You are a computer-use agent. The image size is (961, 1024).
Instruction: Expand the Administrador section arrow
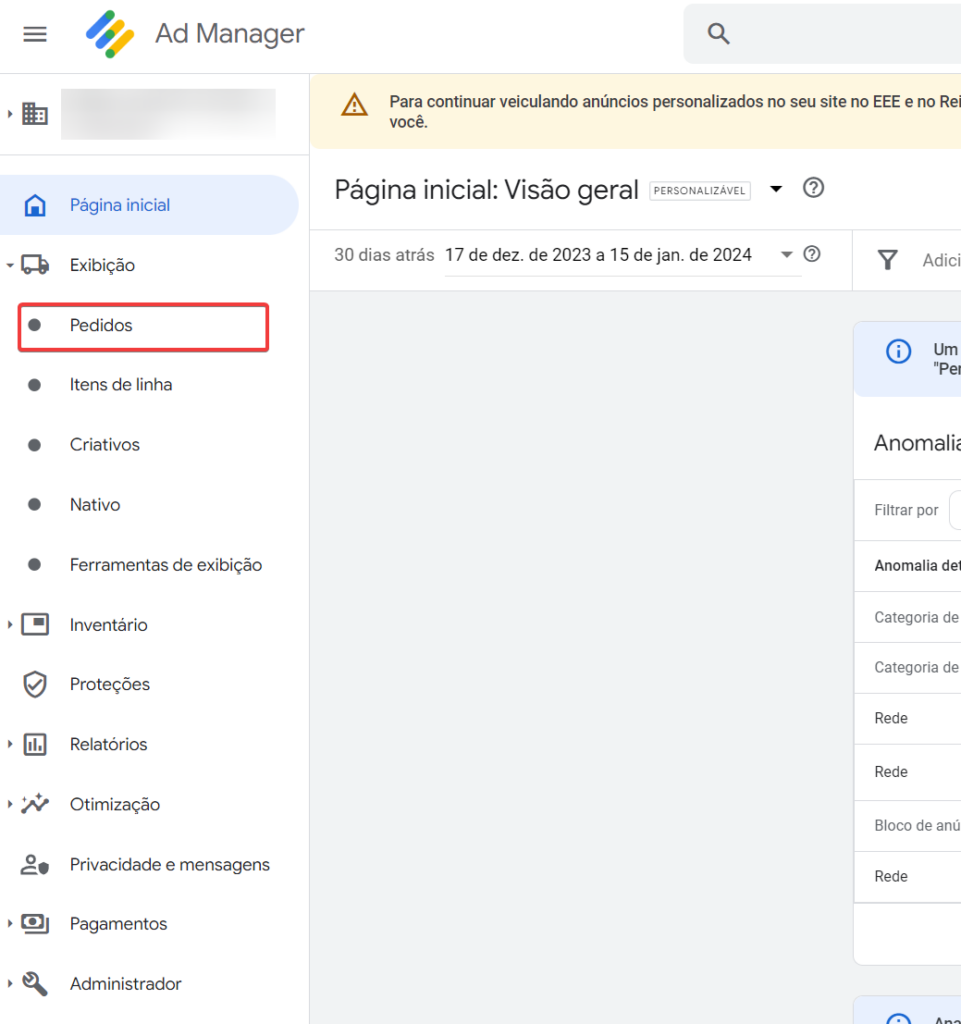pos(10,984)
